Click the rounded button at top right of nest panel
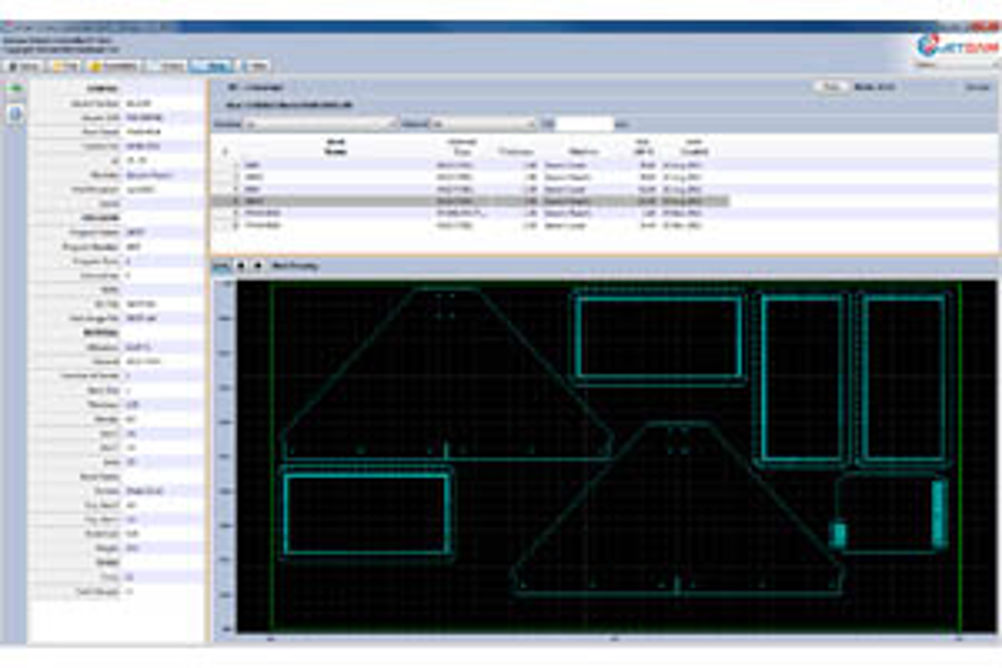 (x=831, y=87)
